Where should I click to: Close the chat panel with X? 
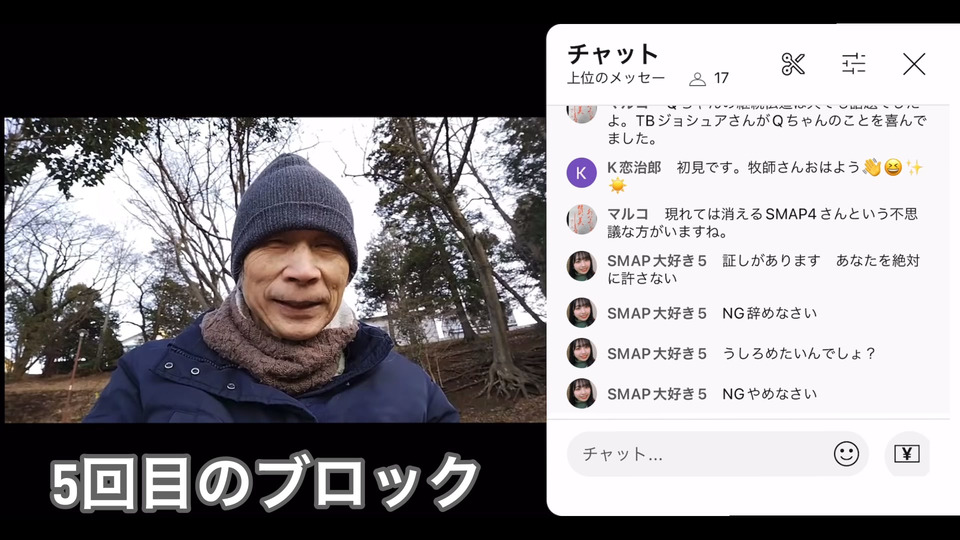pyautogui.click(x=914, y=64)
